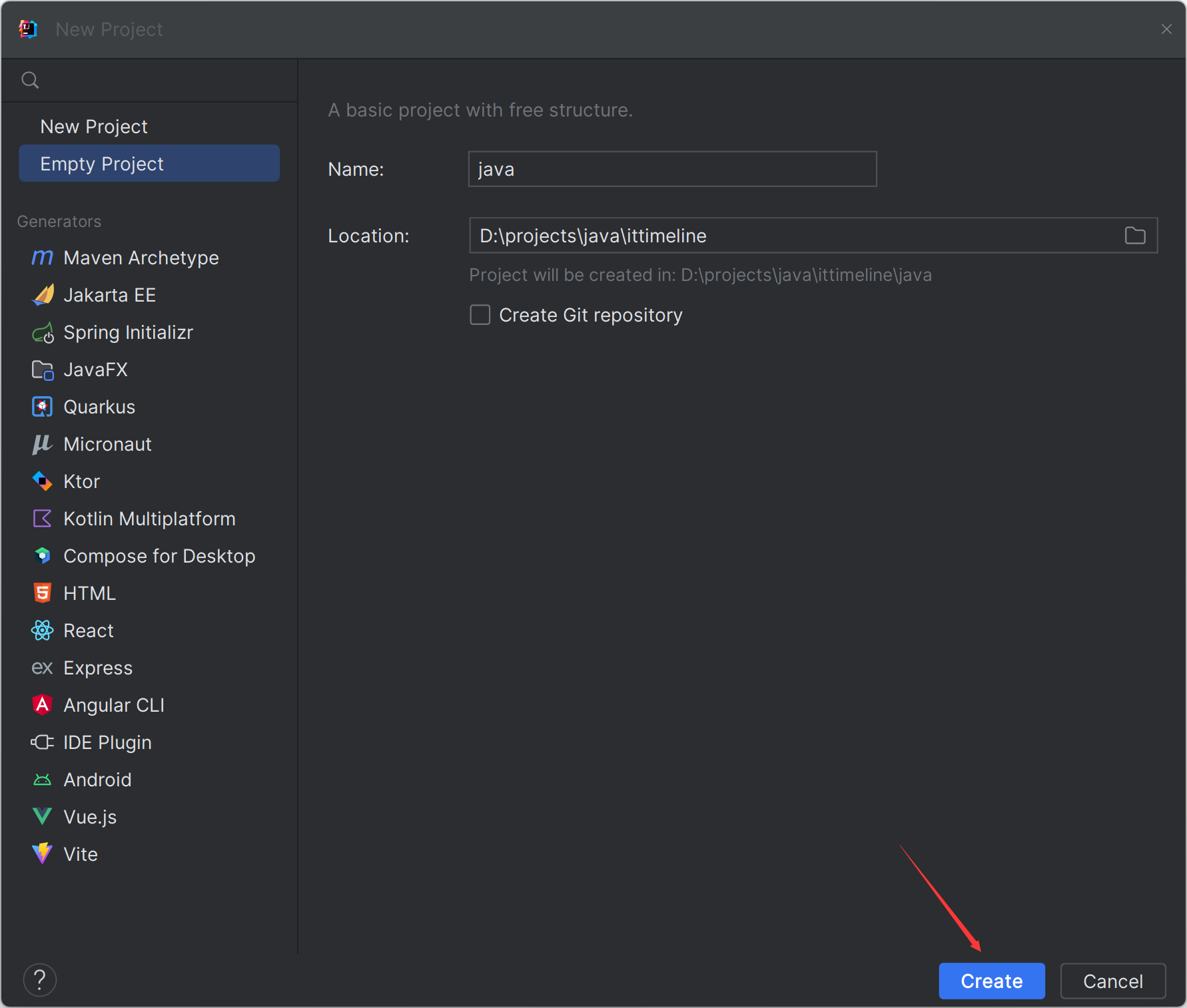
Task: Click the 'Project will be created in' hint text
Action: tap(700, 275)
